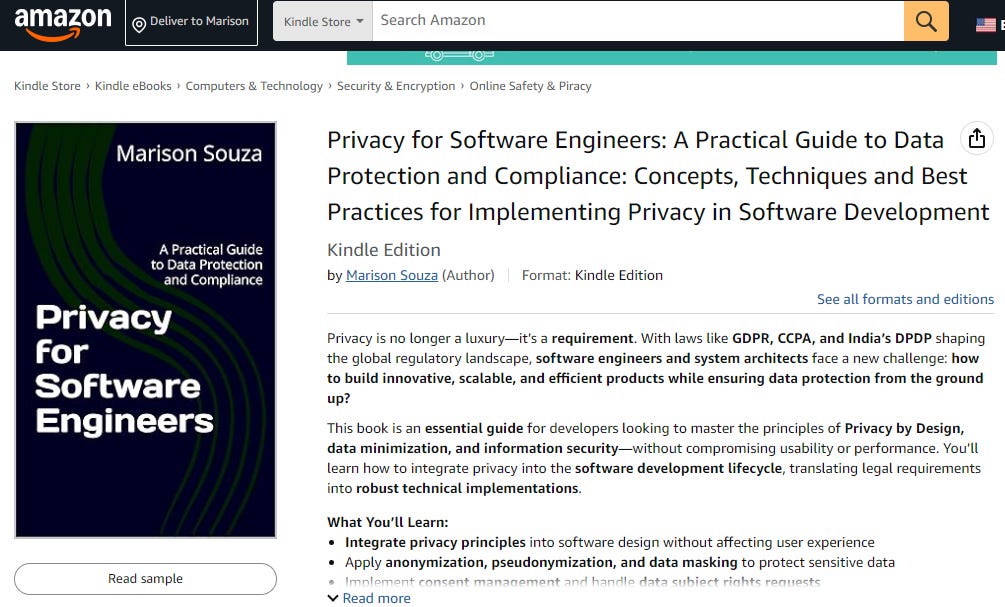This screenshot has width=1005, height=607.
Task: Click the book title heading text
Action: pyautogui.click(x=658, y=176)
